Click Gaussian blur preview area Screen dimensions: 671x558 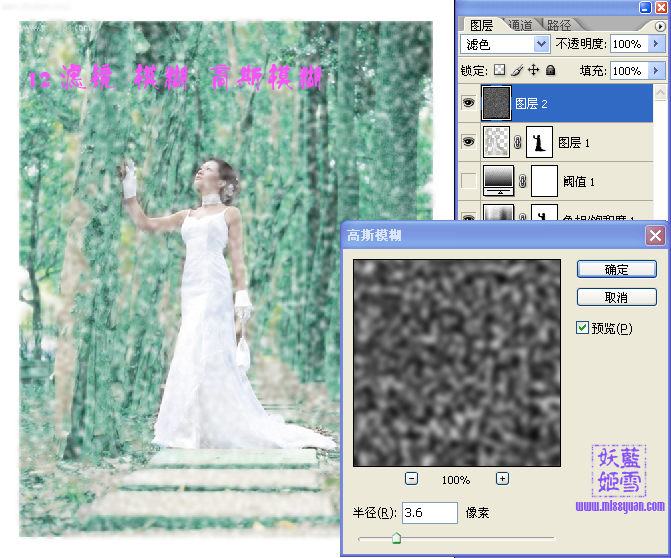[x=457, y=362]
